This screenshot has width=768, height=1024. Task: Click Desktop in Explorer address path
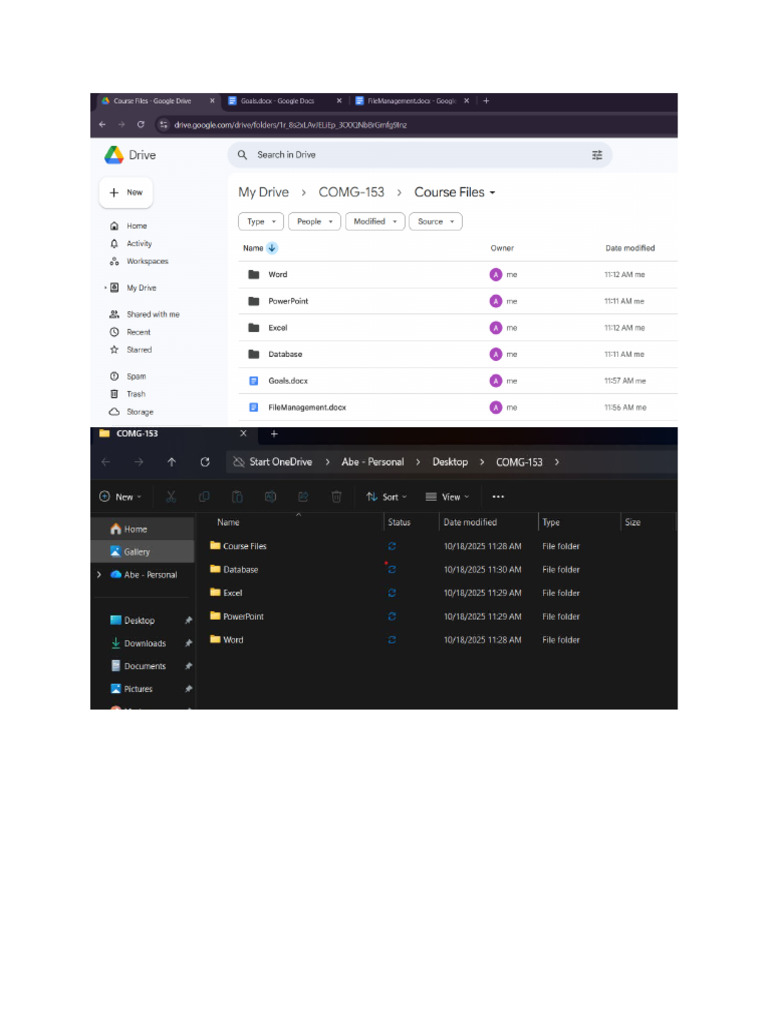tap(450, 462)
